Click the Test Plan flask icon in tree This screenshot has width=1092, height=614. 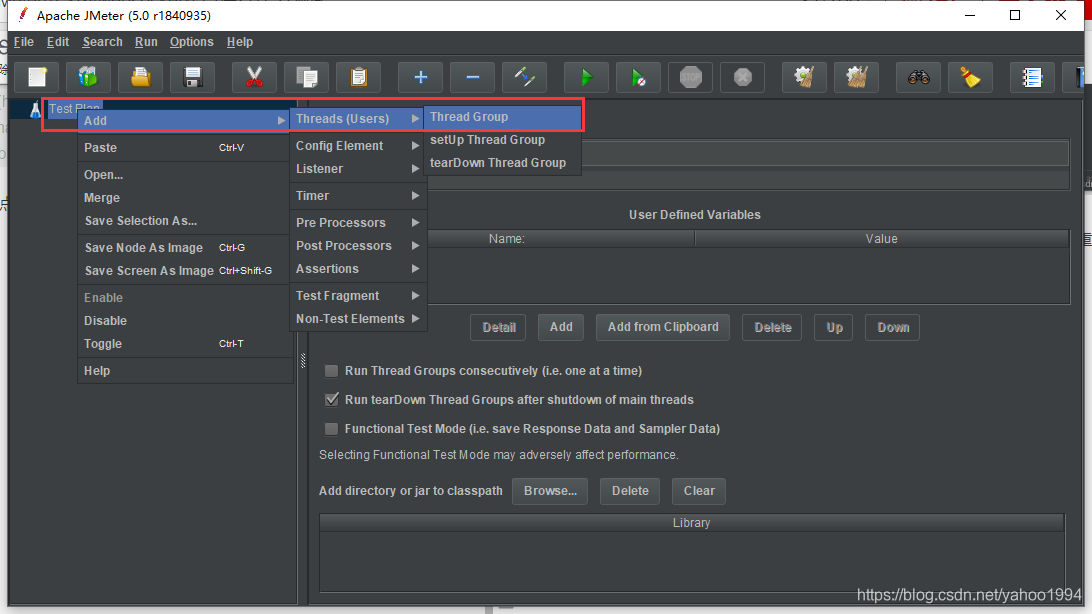(35, 109)
